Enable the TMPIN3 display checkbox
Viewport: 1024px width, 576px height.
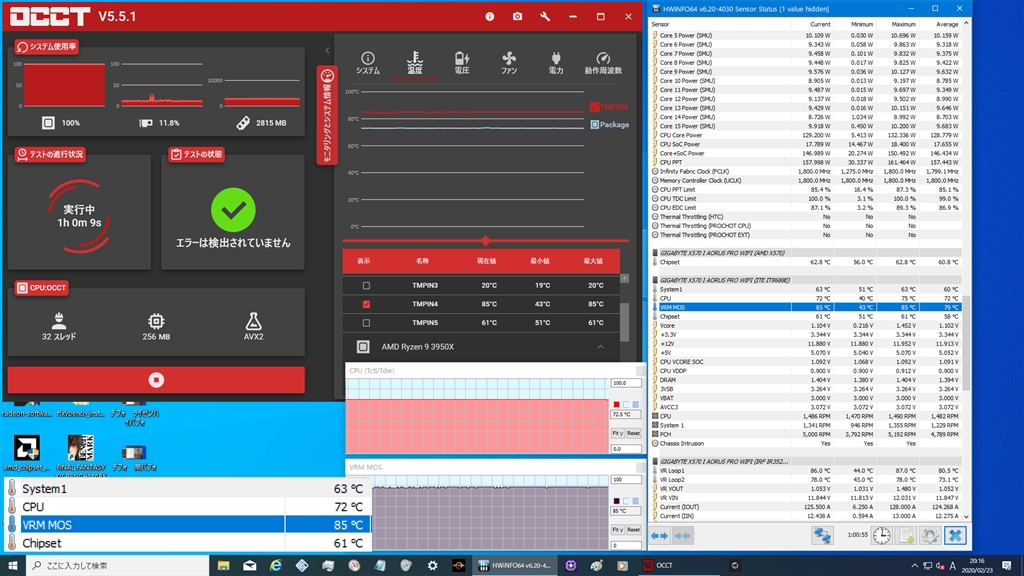pos(366,286)
